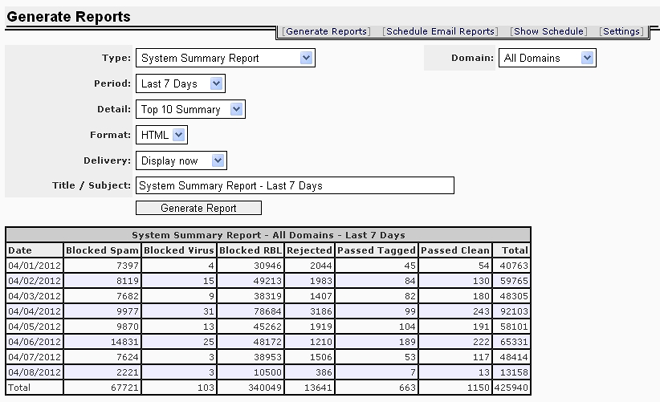Click the row total 92103

[511, 311]
